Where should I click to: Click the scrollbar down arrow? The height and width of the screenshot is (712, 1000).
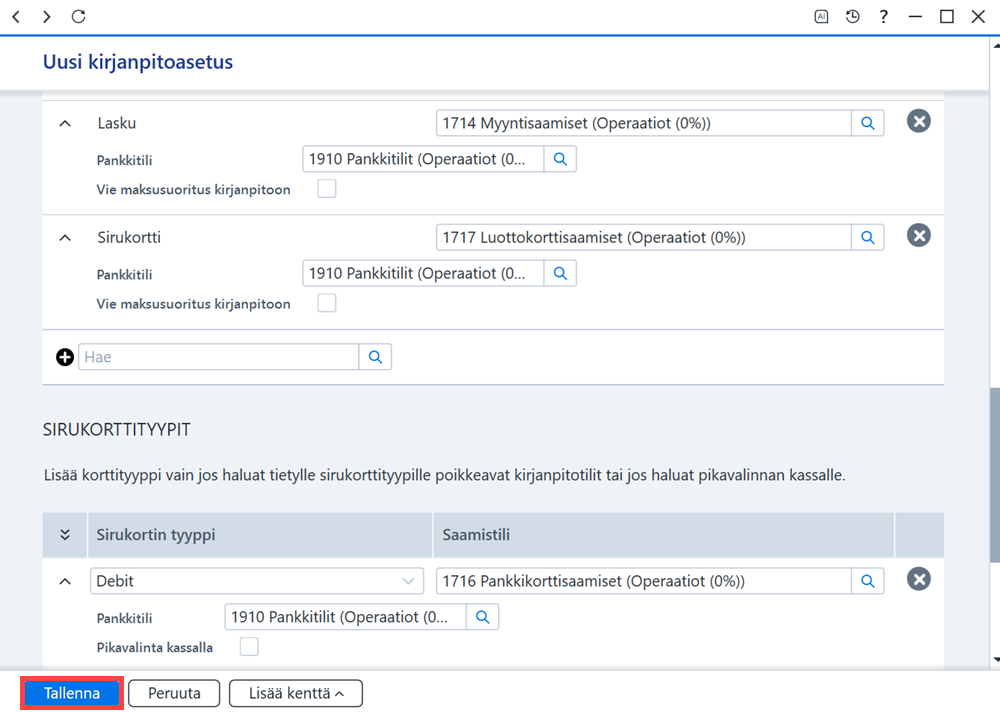pyautogui.click(x=995, y=660)
